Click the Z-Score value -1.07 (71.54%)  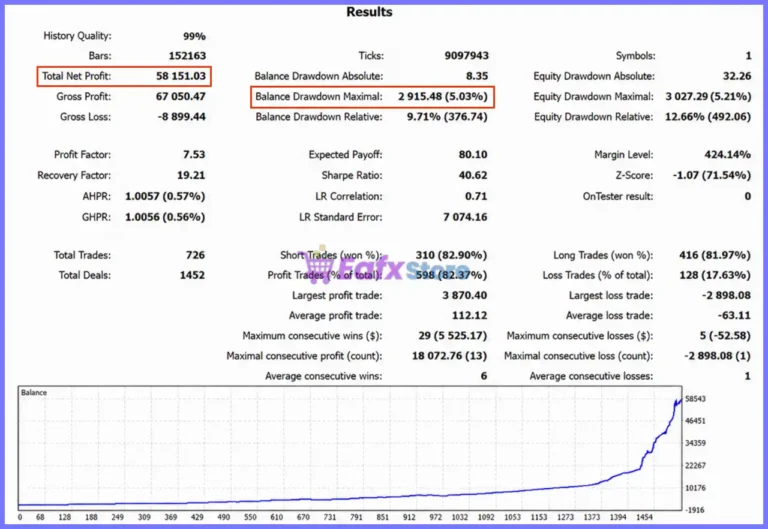[712, 175]
